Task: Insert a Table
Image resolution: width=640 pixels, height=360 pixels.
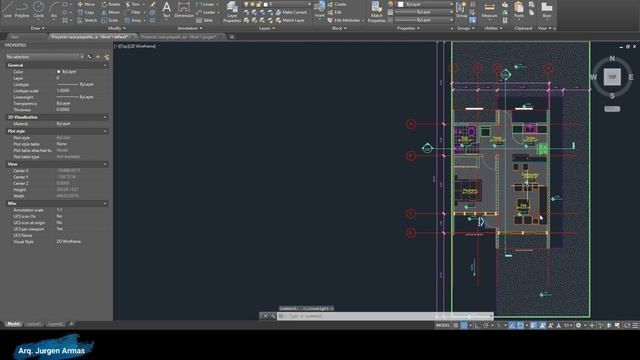Action: coord(204,20)
